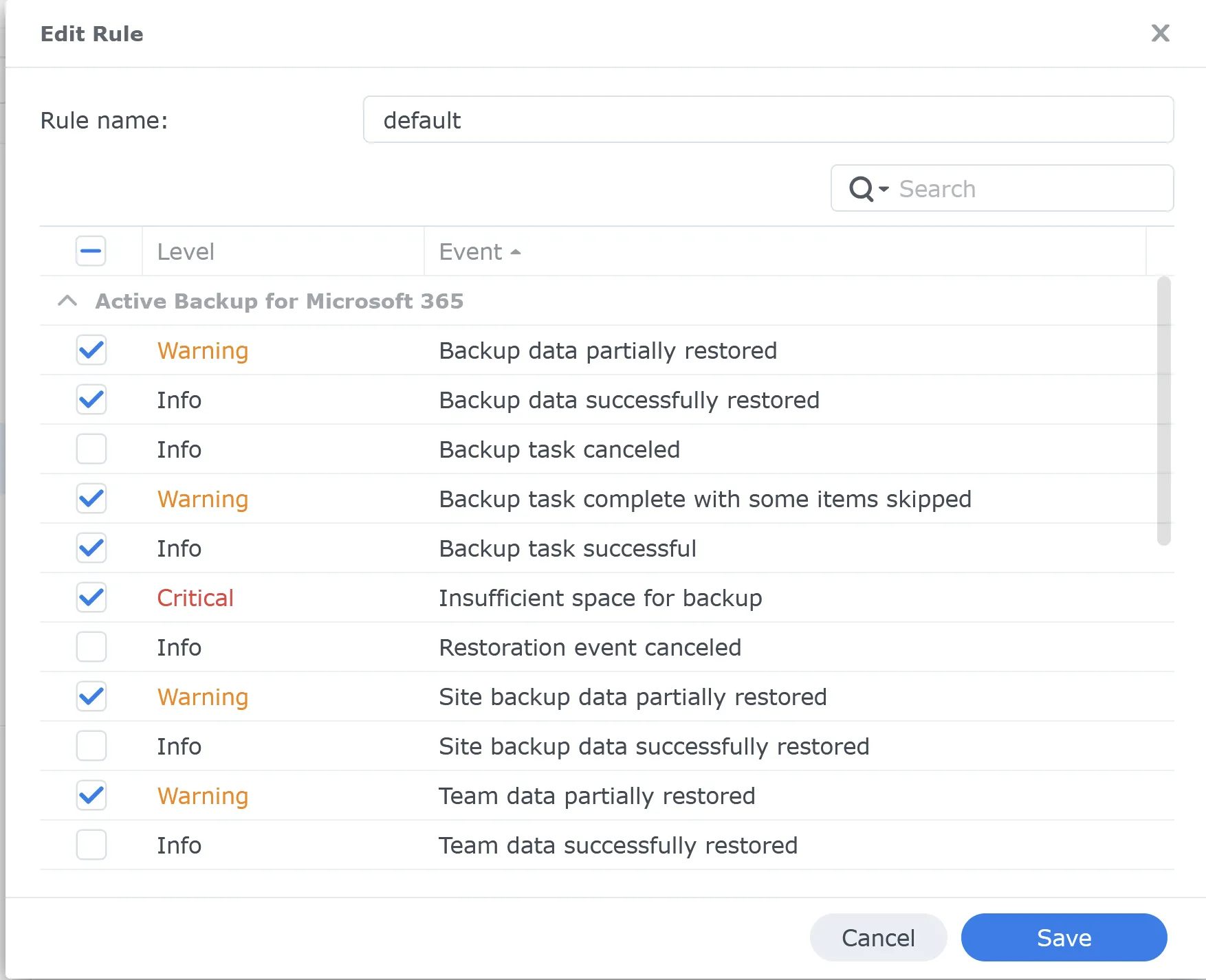
Task: Enable Site backup data successfully restored
Action: [91, 746]
